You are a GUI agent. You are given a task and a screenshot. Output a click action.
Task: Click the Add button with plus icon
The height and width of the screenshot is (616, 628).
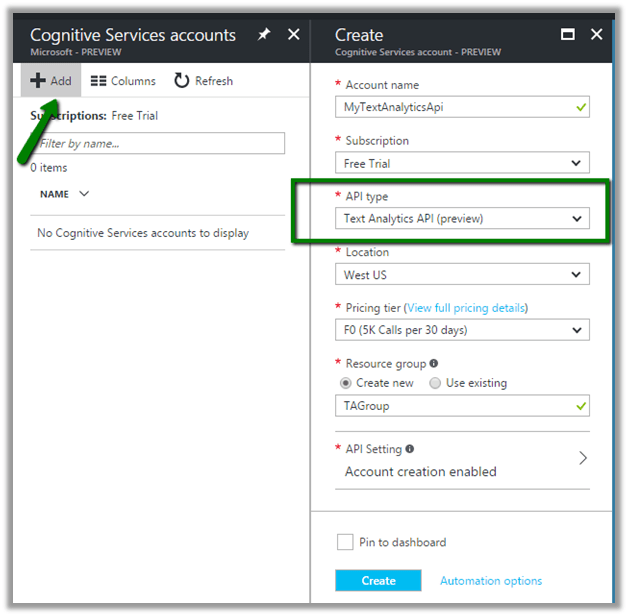tap(51, 81)
